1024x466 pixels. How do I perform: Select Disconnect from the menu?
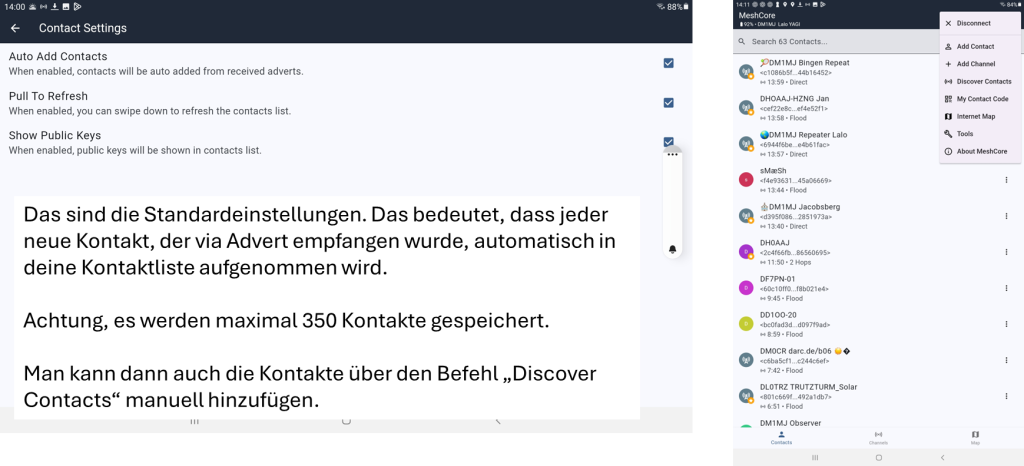[972, 23]
